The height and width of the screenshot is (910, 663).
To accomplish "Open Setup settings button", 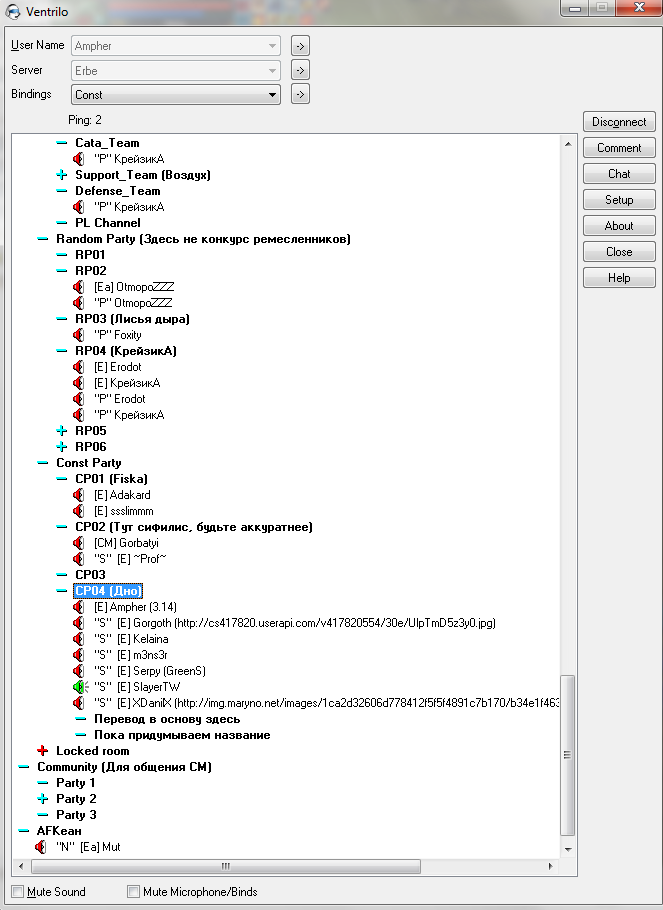I will coord(619,200).
